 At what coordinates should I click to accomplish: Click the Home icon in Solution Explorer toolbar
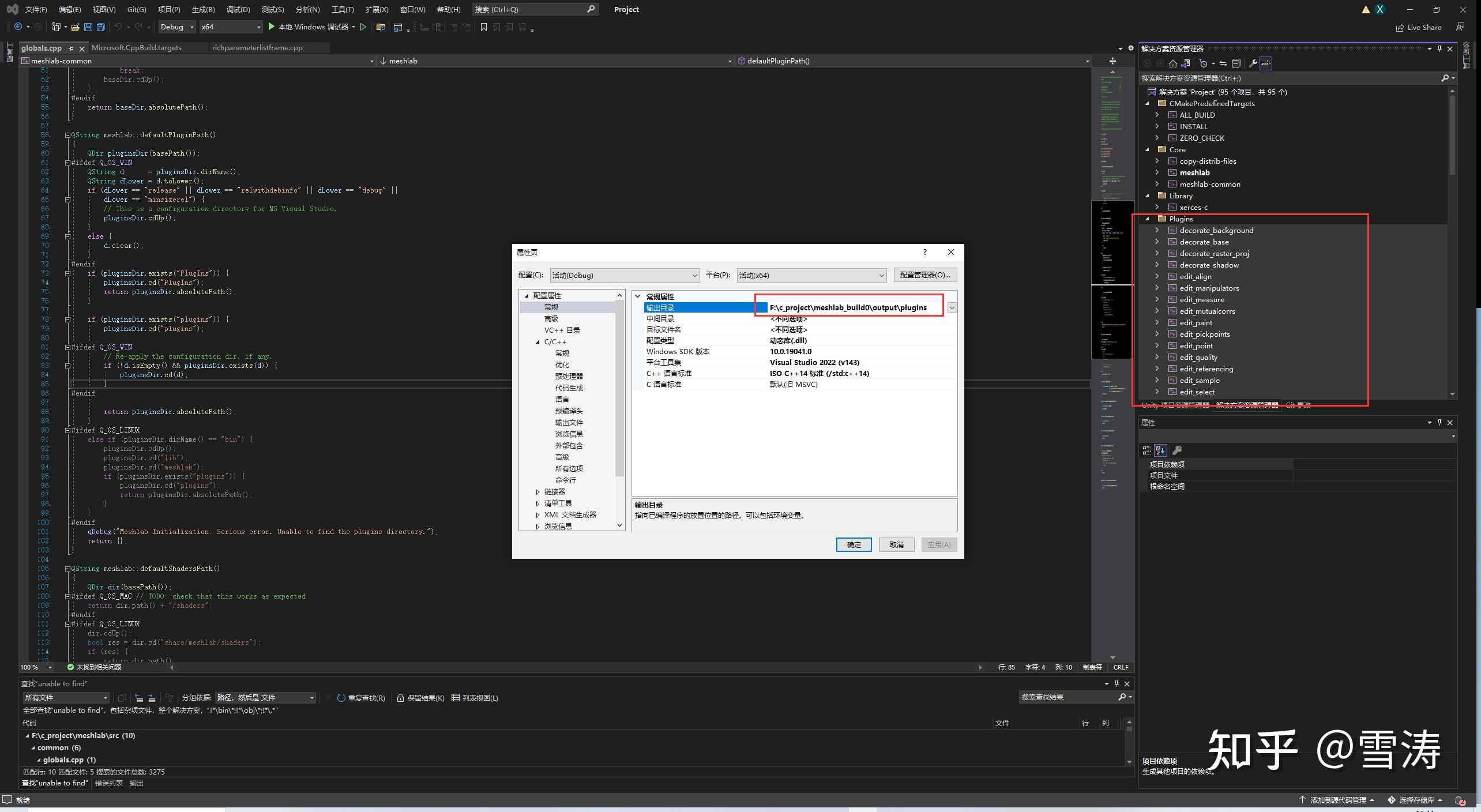pyautogui.click(x=1173, y=63)
